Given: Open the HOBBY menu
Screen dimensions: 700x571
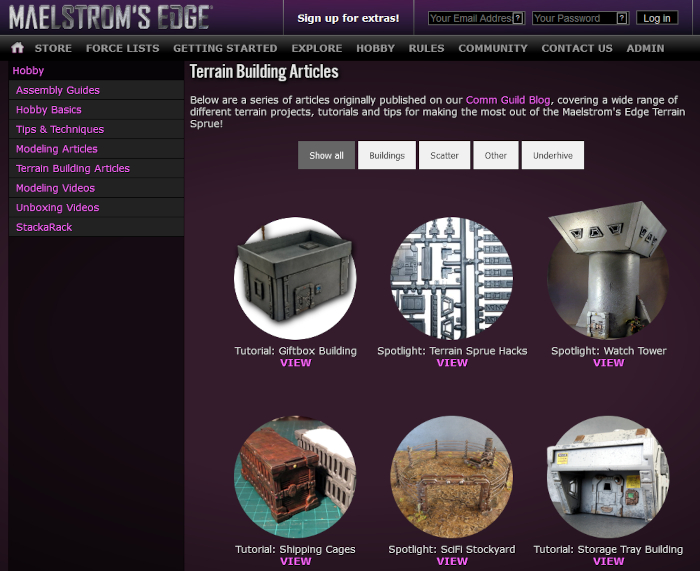Looking at the screenshot, I should [x=375, y=48].
